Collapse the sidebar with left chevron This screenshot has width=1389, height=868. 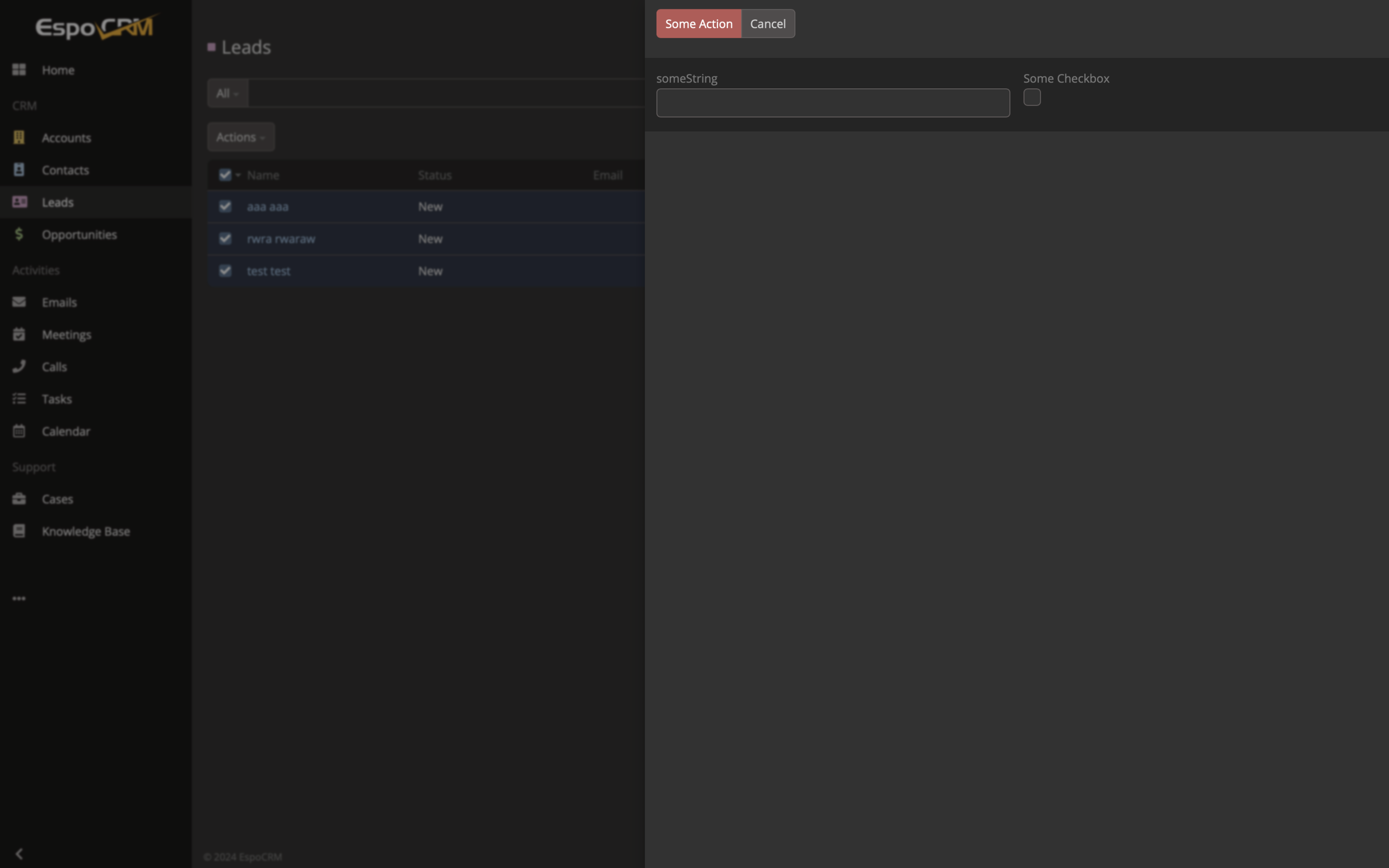pyautogui.click(x=19, y=854)
